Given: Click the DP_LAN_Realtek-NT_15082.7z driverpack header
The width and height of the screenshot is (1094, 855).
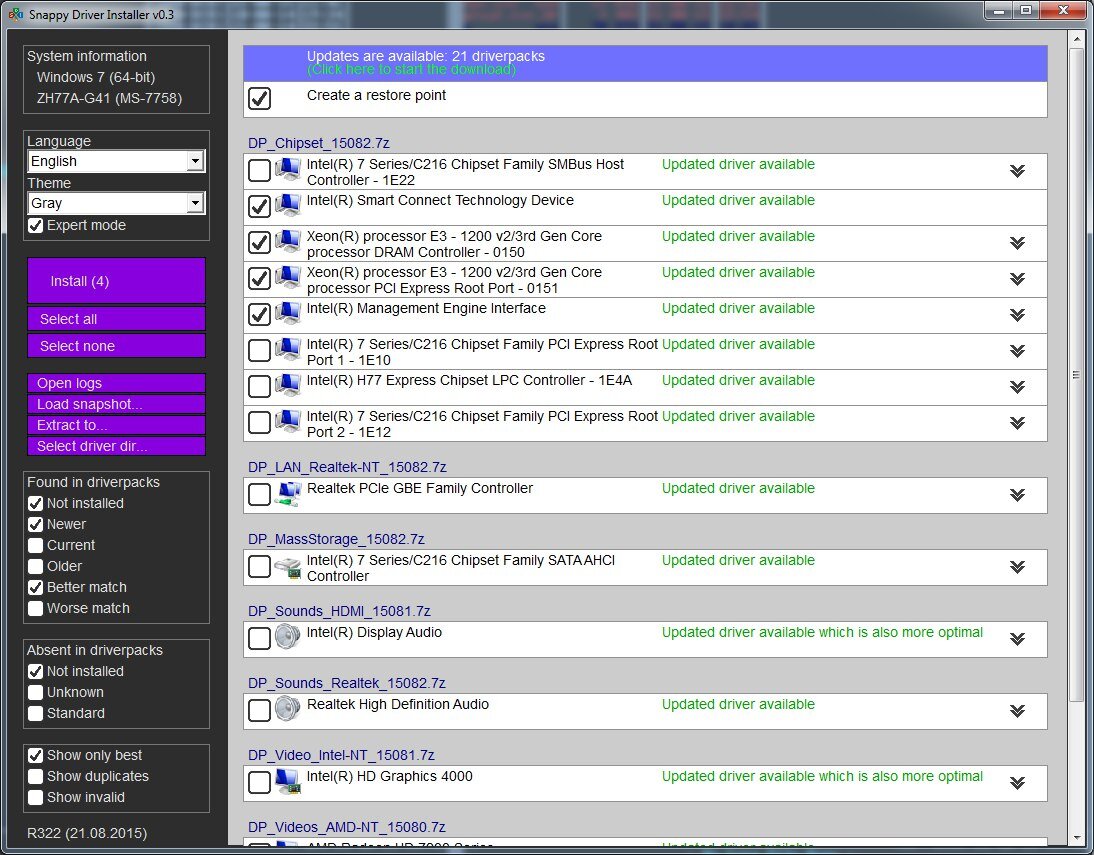Looking at the screenshot, I should tap(347, 467).
